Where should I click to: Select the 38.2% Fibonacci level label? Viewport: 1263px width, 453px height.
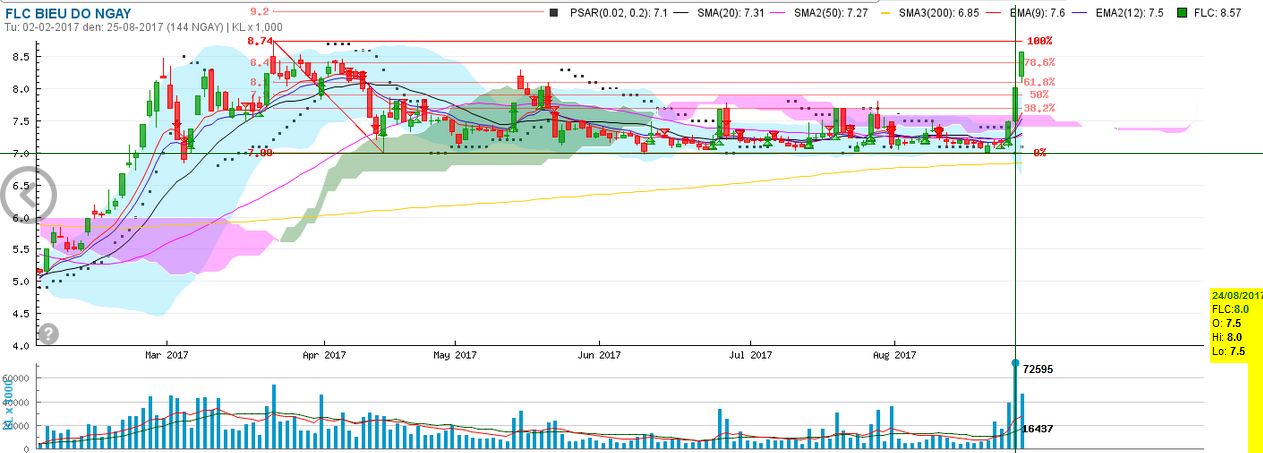coord(1040,108)
